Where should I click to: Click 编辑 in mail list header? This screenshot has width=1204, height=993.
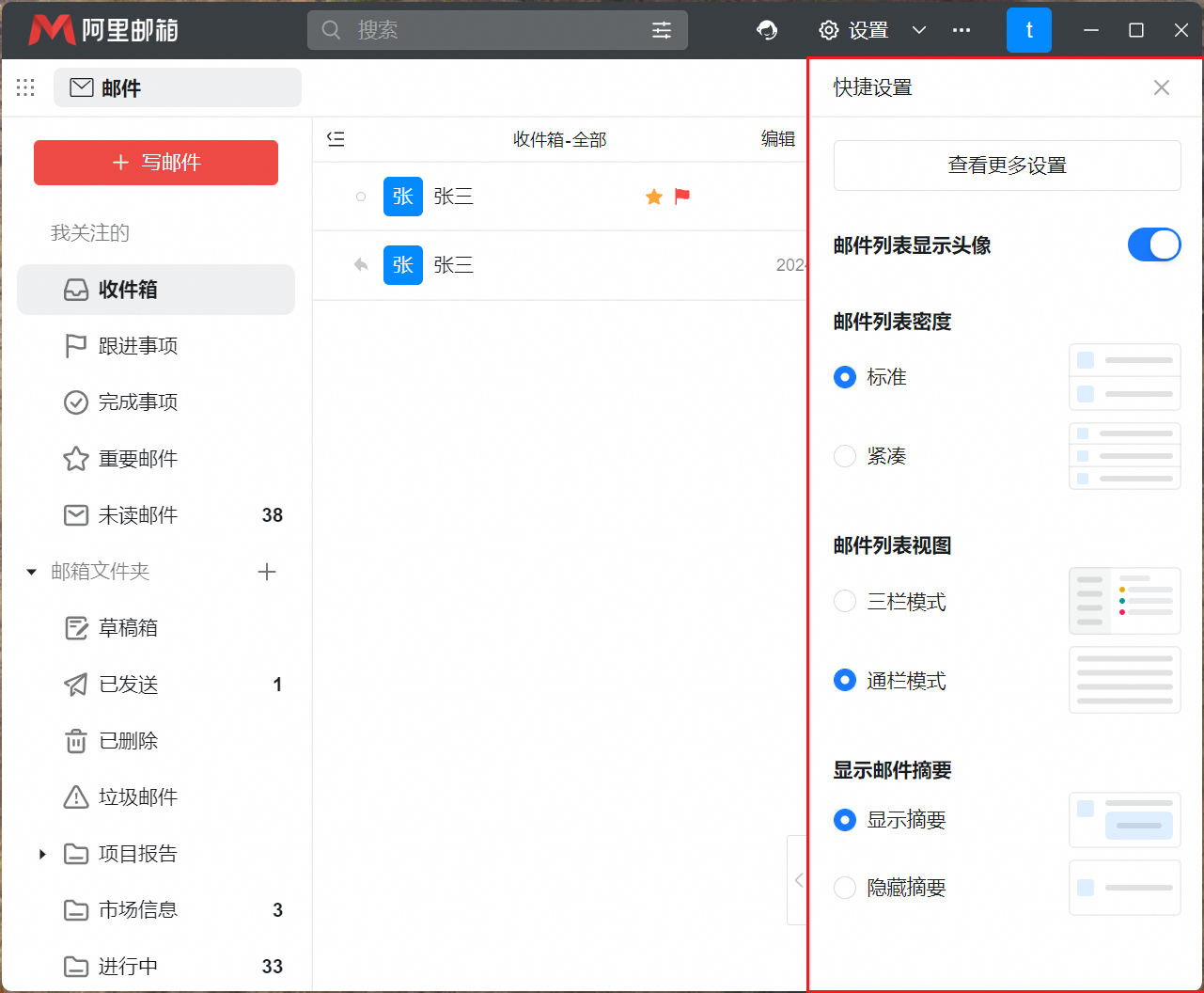pyautogui.click(x=778, y=139)
